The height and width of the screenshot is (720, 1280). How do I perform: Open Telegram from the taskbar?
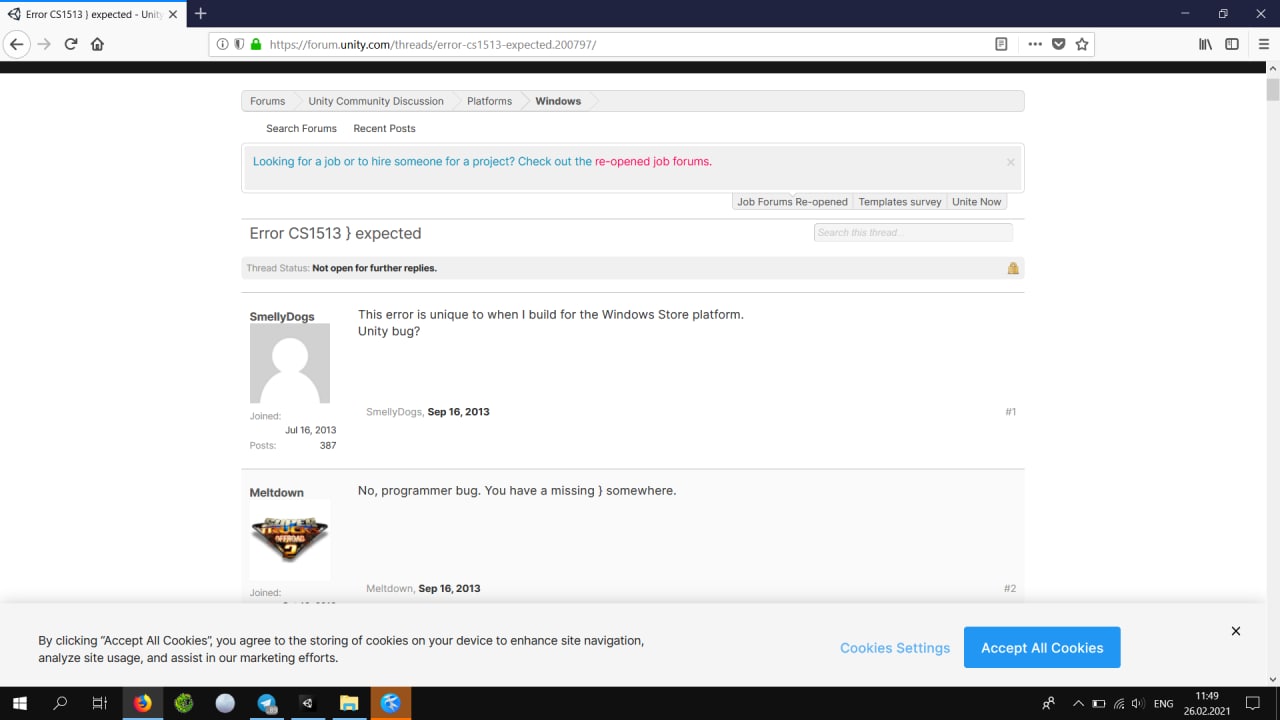click(267, 703)
